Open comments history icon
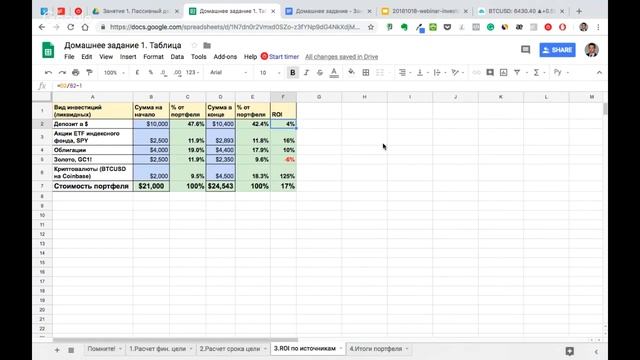This screenshot has height=360, width=640. pyautogui.click(x=525, y=50)
